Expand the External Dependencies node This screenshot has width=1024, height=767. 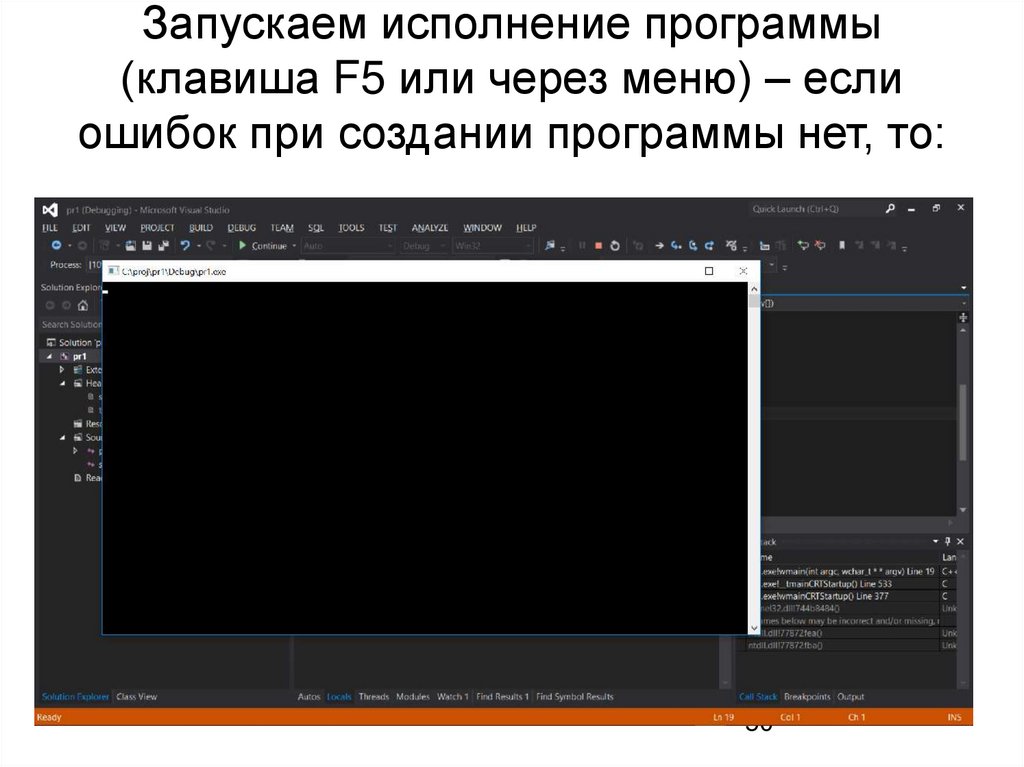(60, 368)
